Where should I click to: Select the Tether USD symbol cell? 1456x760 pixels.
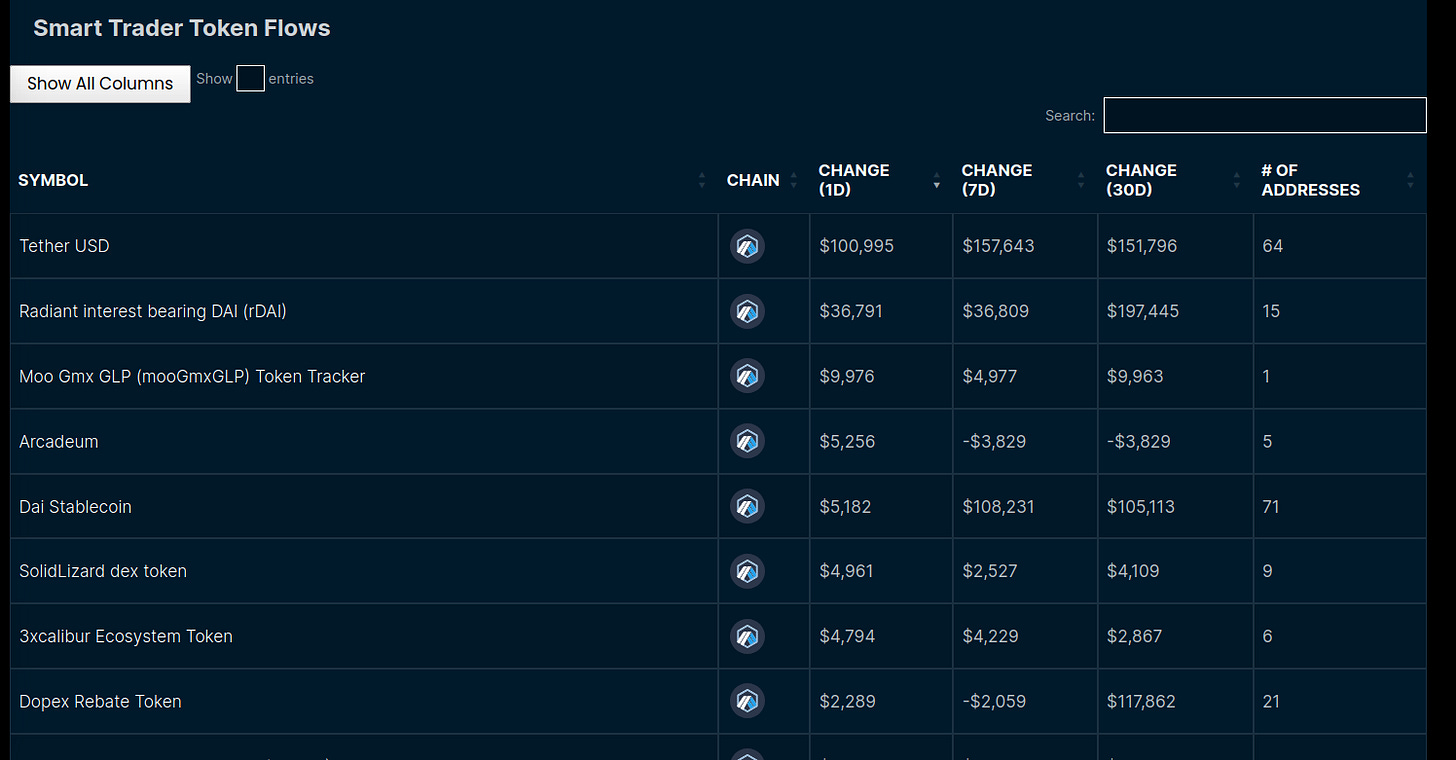[x=364, y=246]
